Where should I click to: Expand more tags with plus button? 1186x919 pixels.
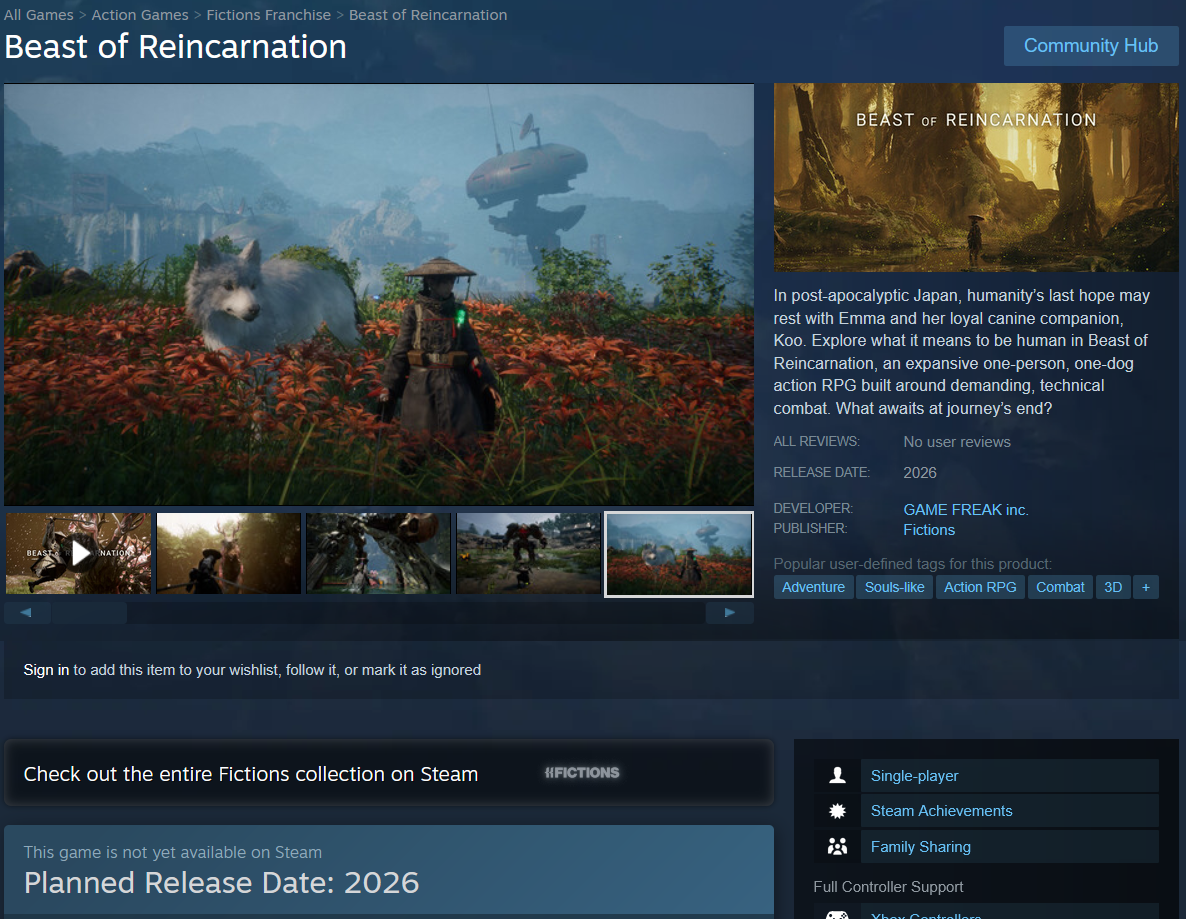[1146, 587]
